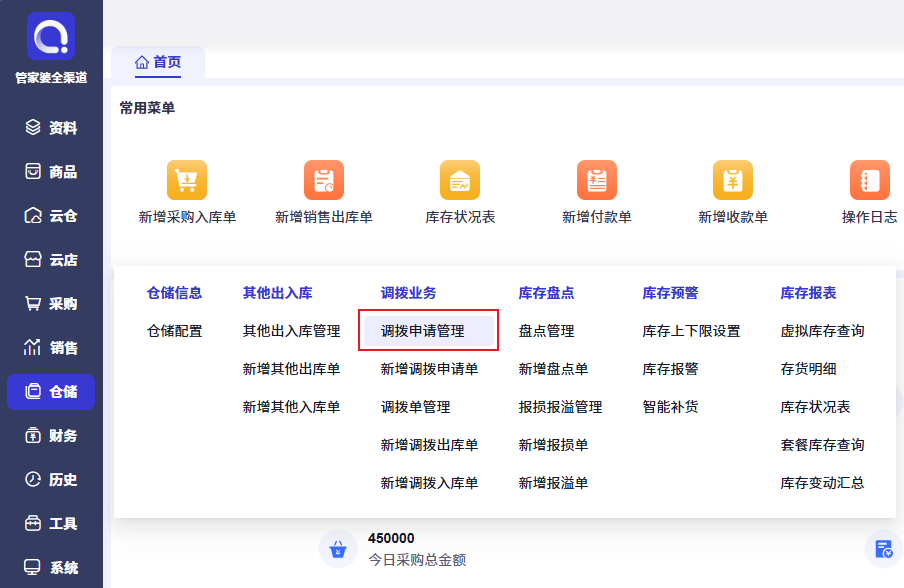This screenshot has width=904, height=588.
Task: Click the 新增收款单 shortcut icon
Action: point(733,180)
